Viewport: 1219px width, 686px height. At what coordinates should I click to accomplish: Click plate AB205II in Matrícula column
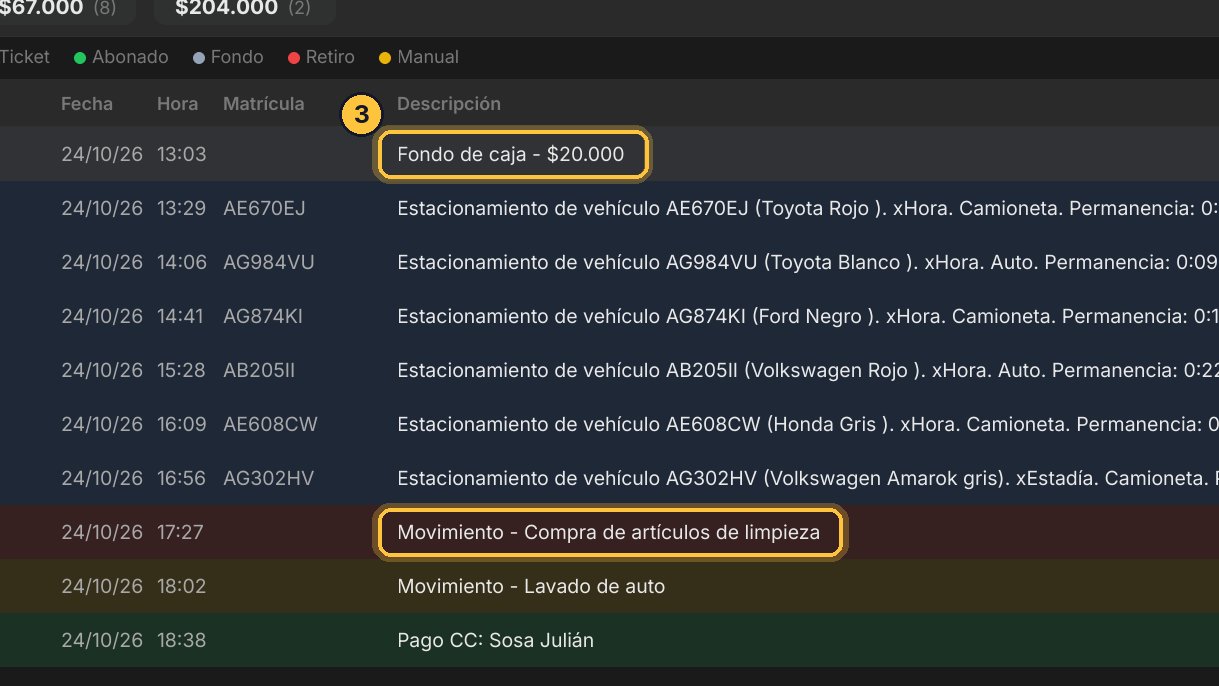click(259, 370)
